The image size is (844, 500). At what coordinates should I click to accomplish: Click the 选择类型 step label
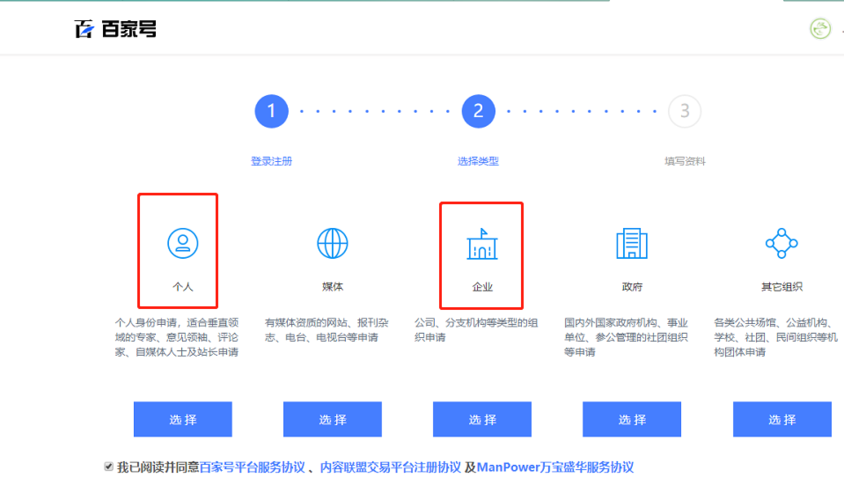pos(478,161)
